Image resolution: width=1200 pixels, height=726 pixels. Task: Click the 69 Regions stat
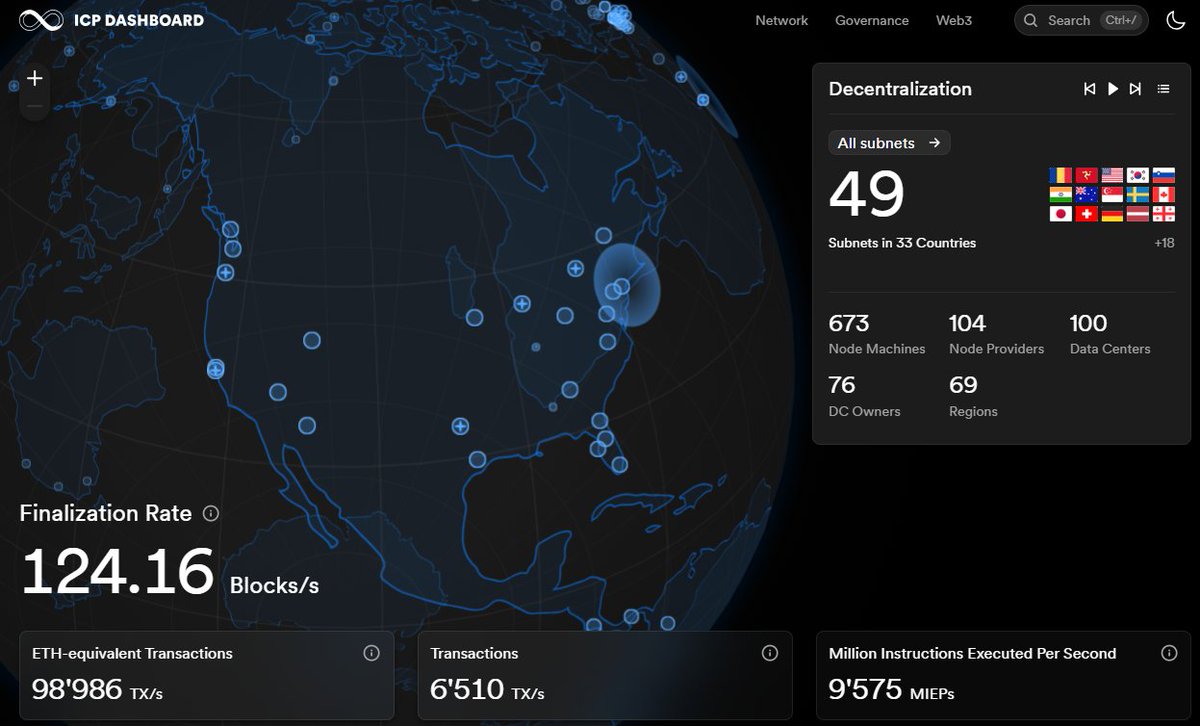[973, 397]
